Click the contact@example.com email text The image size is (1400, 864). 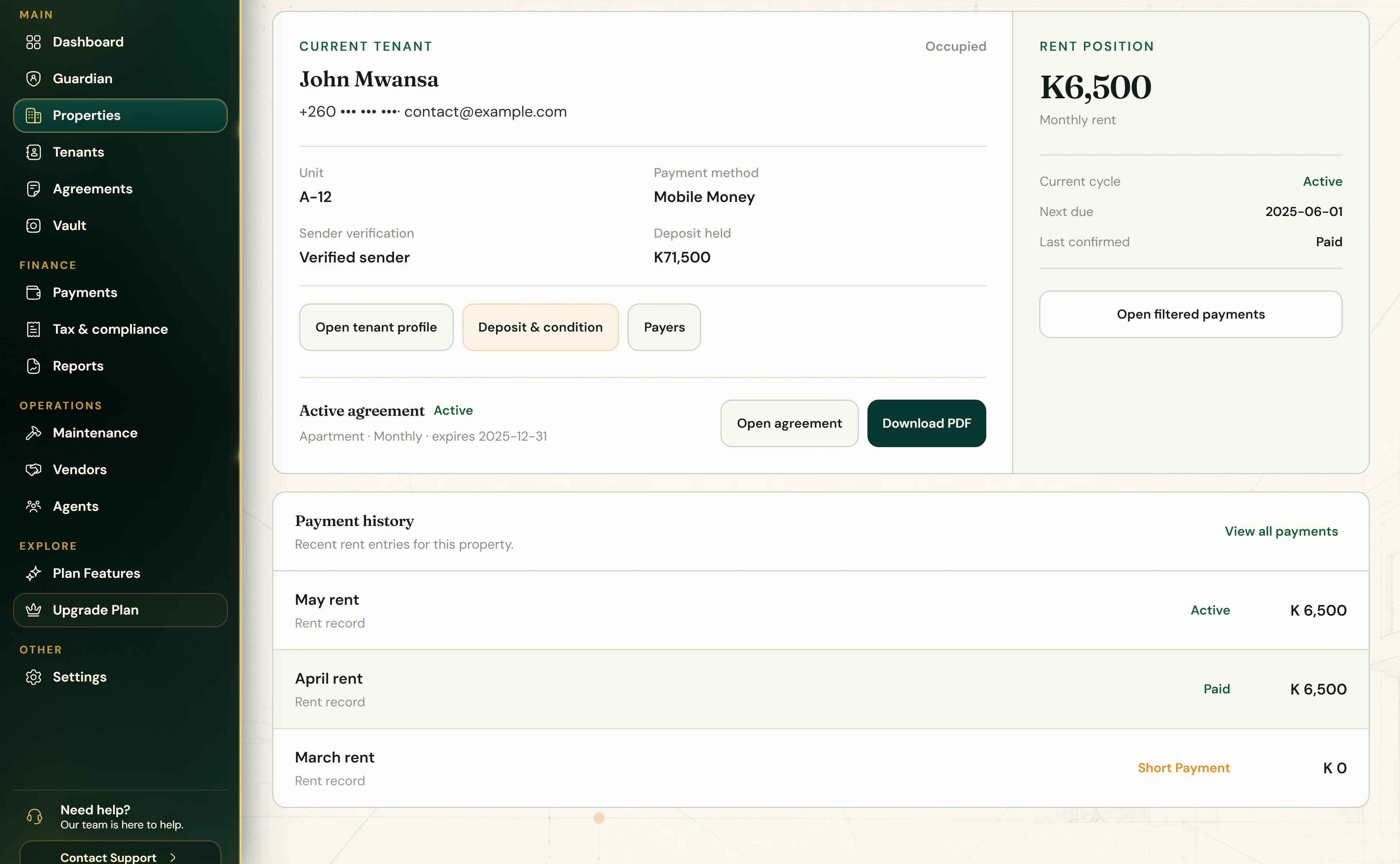tap(485, 112)
